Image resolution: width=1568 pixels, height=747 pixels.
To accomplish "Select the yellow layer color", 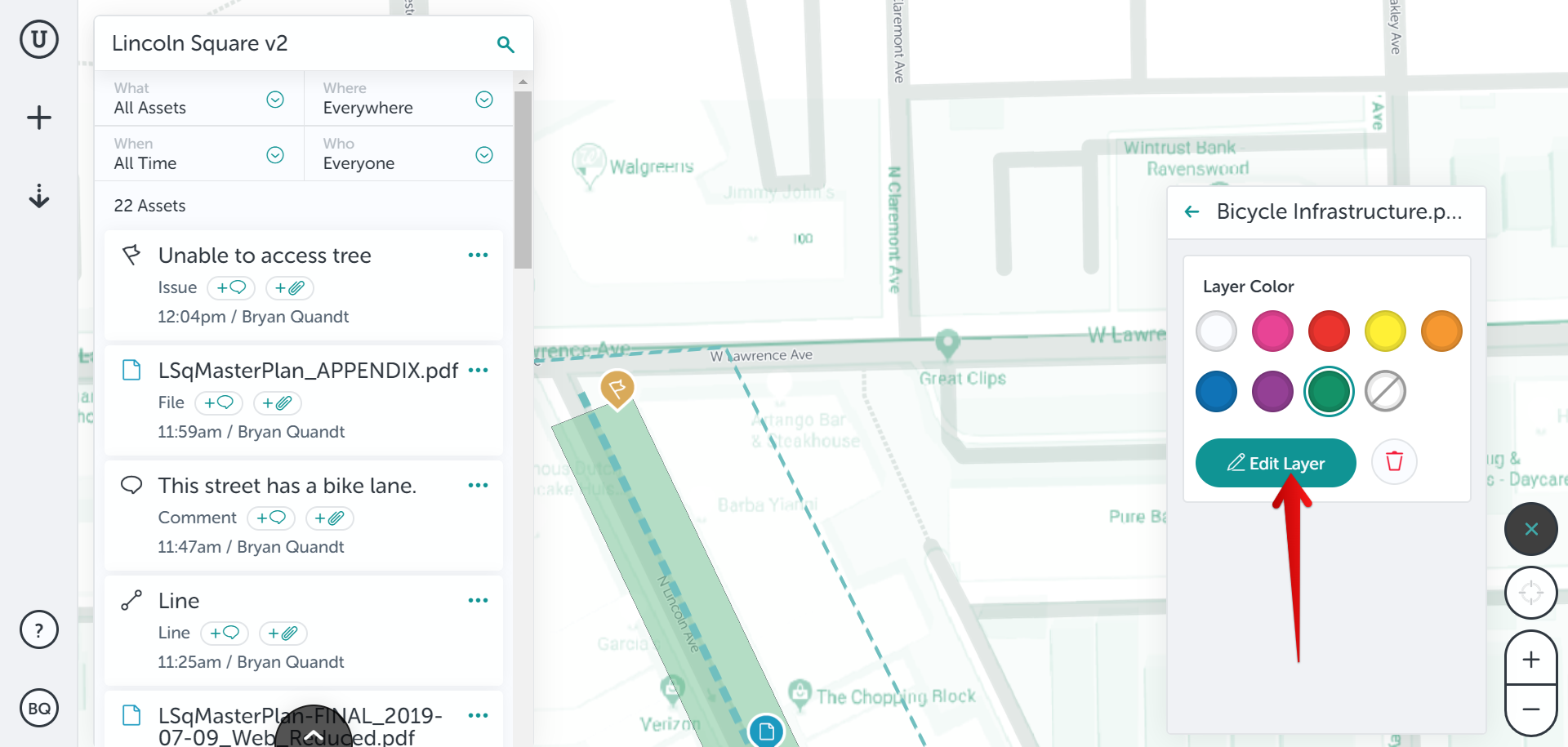I will (1385, 331).
